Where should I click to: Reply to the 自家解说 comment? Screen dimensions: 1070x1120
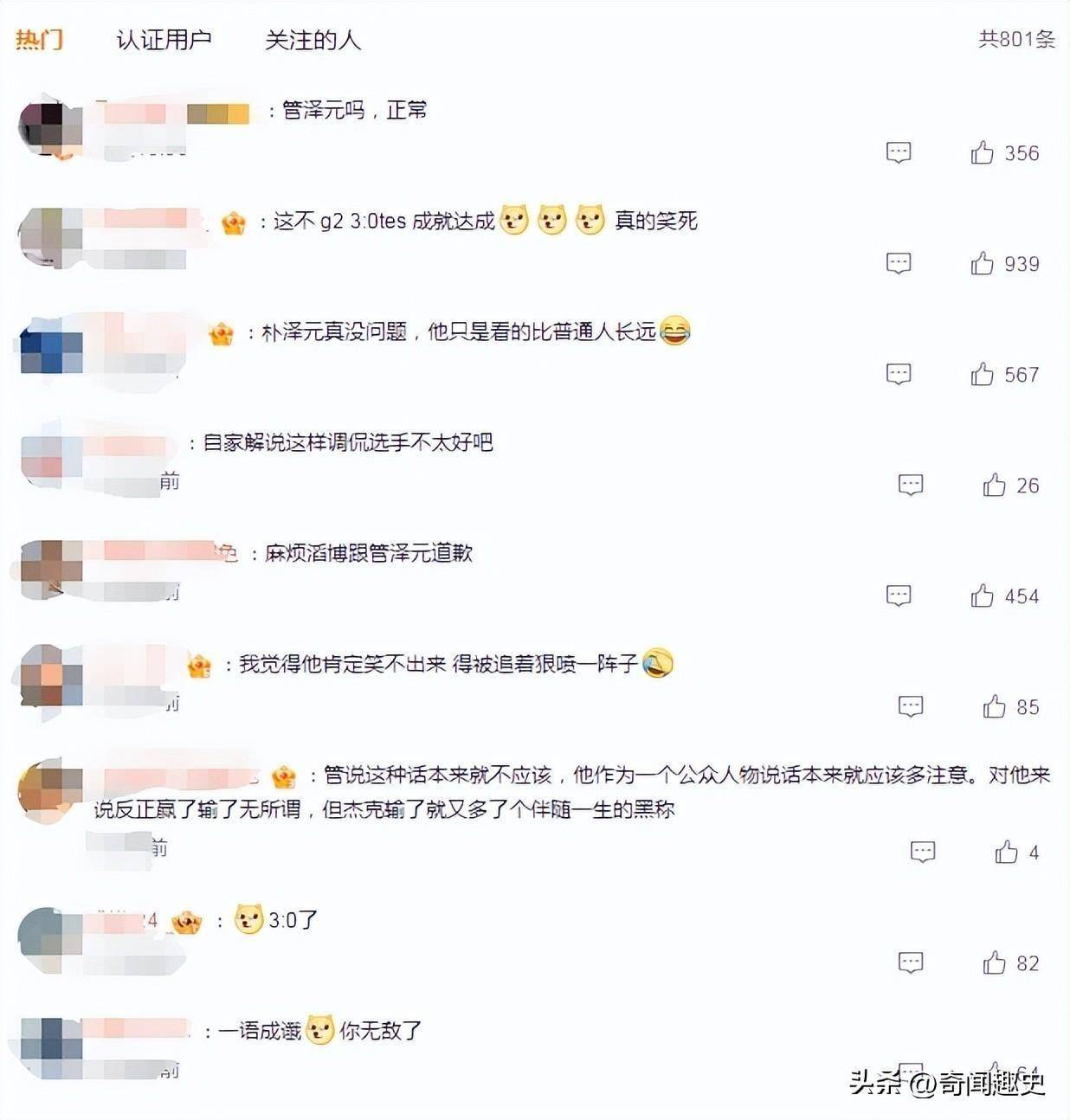click(x=911, y=486)
